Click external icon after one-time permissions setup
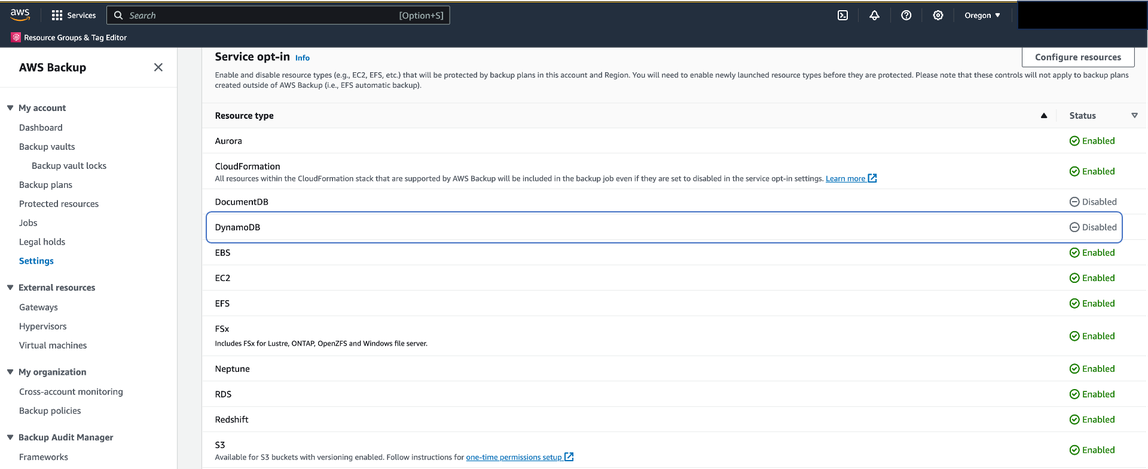This screenshot has width=1148, height=469. click(569, 457)
